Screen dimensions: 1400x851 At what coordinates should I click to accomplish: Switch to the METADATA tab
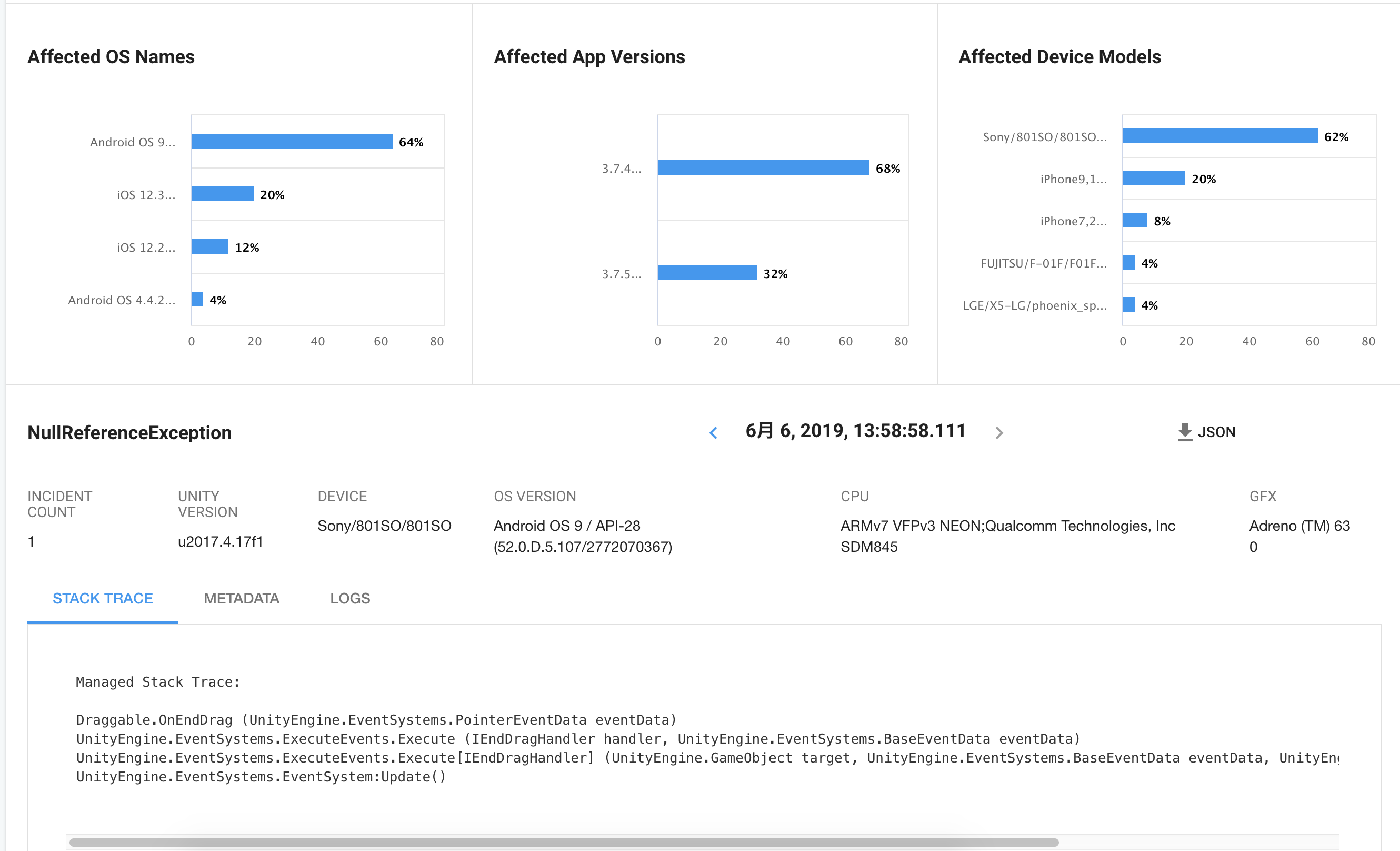(242, 599)
